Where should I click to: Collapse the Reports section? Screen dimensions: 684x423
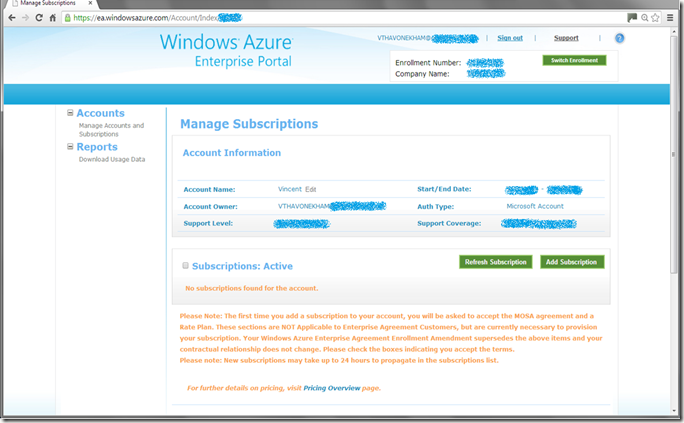tap(70, 147)
